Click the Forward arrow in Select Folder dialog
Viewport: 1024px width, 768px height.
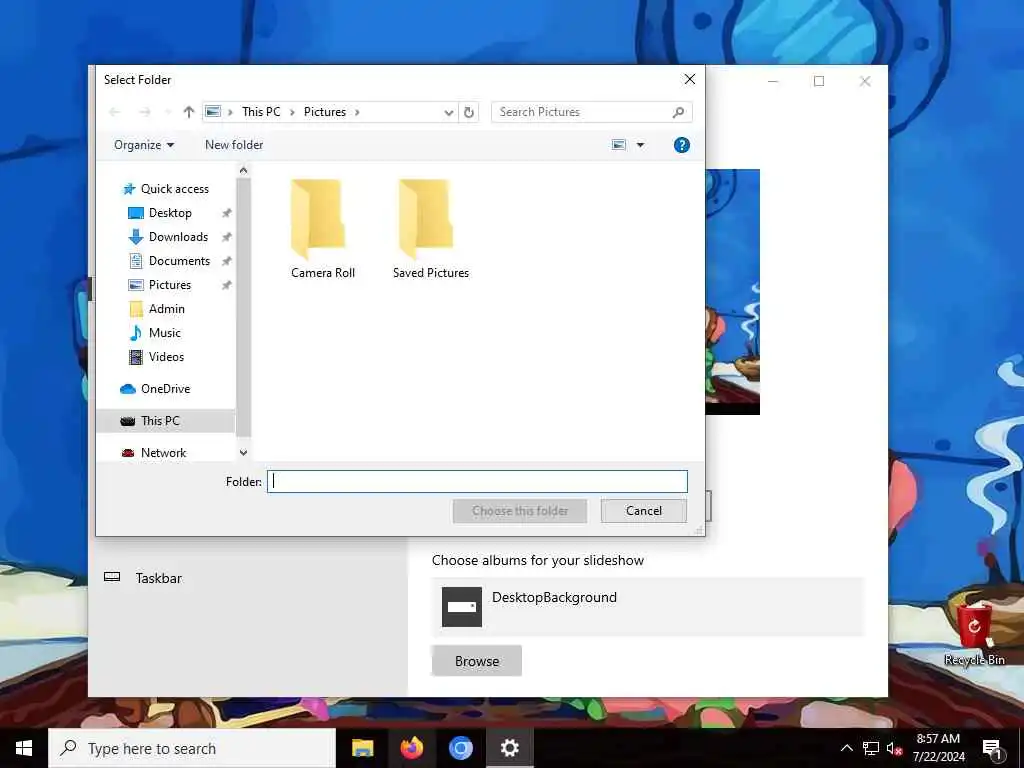145,112
